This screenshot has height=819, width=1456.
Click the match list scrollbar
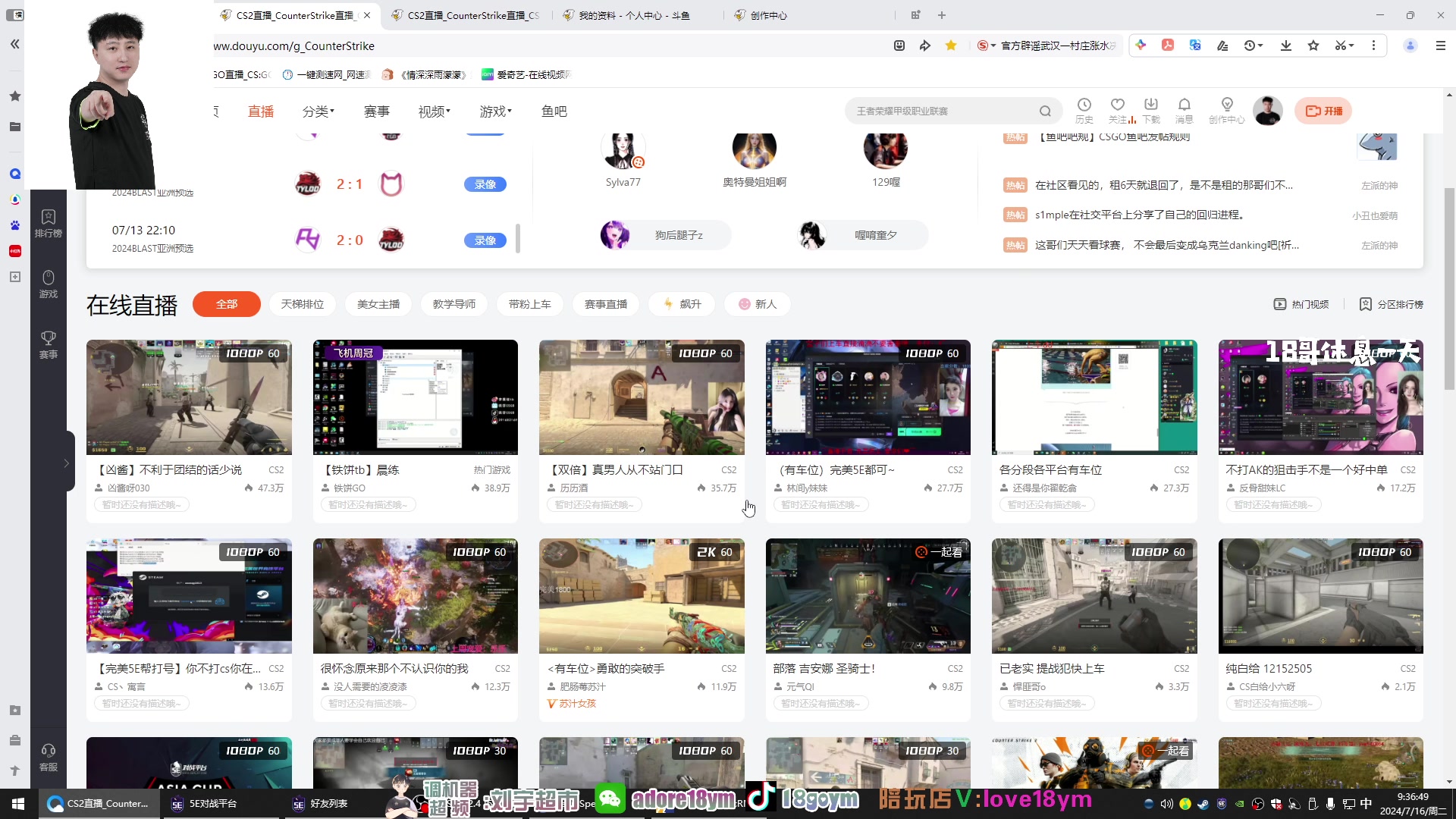518,238
